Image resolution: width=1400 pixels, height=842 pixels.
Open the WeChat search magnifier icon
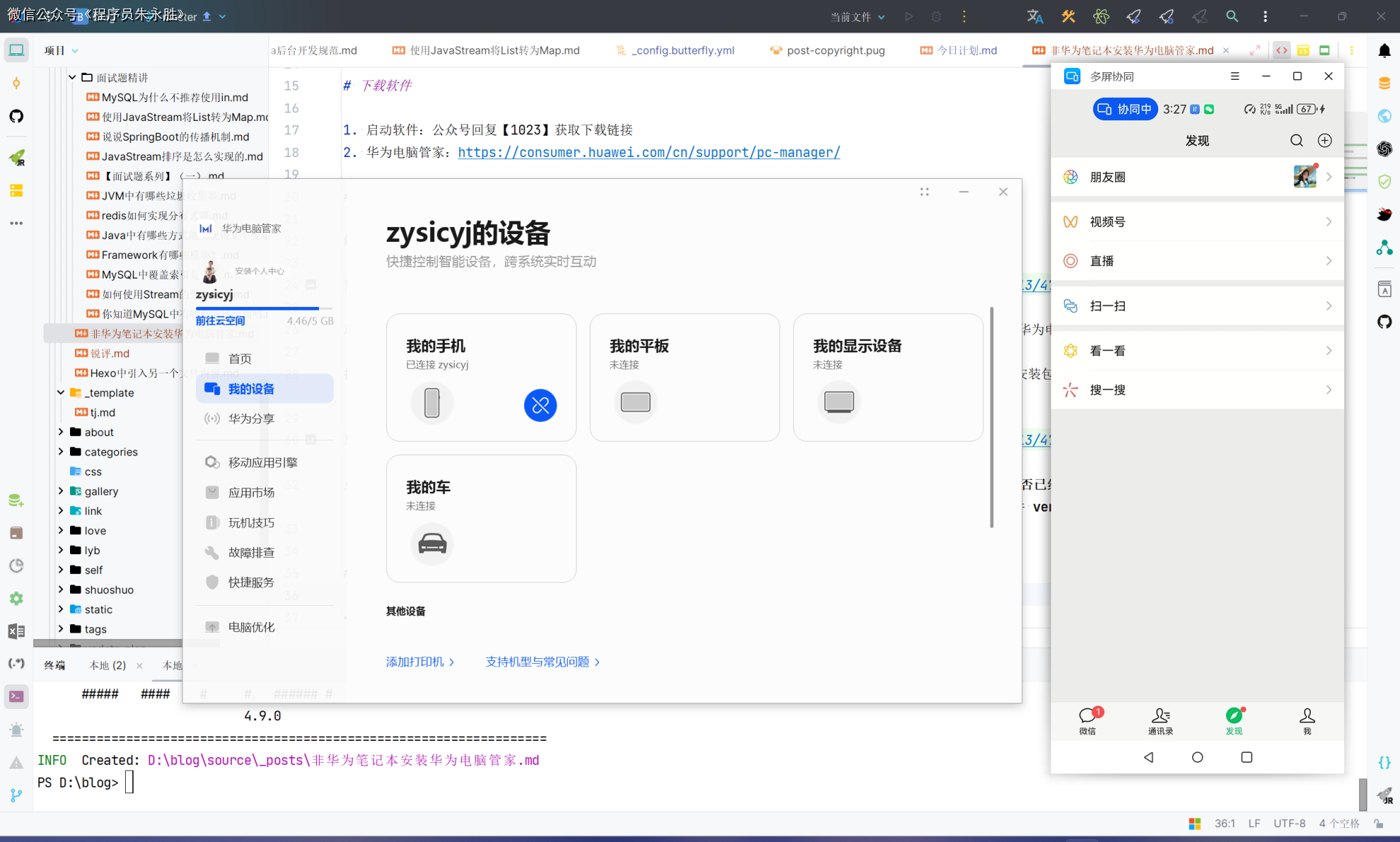1296,141
